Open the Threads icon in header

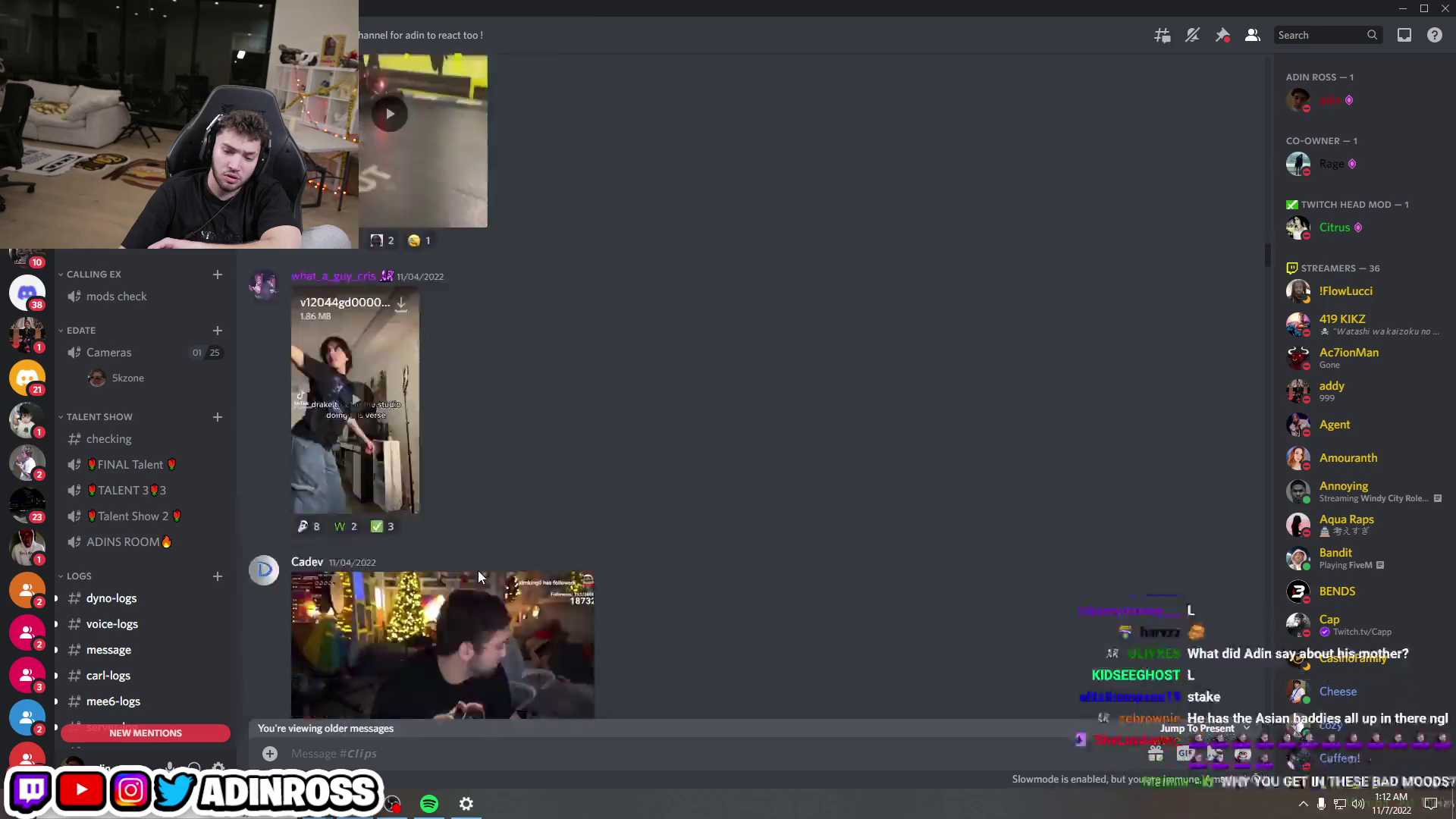(1162, 35)
